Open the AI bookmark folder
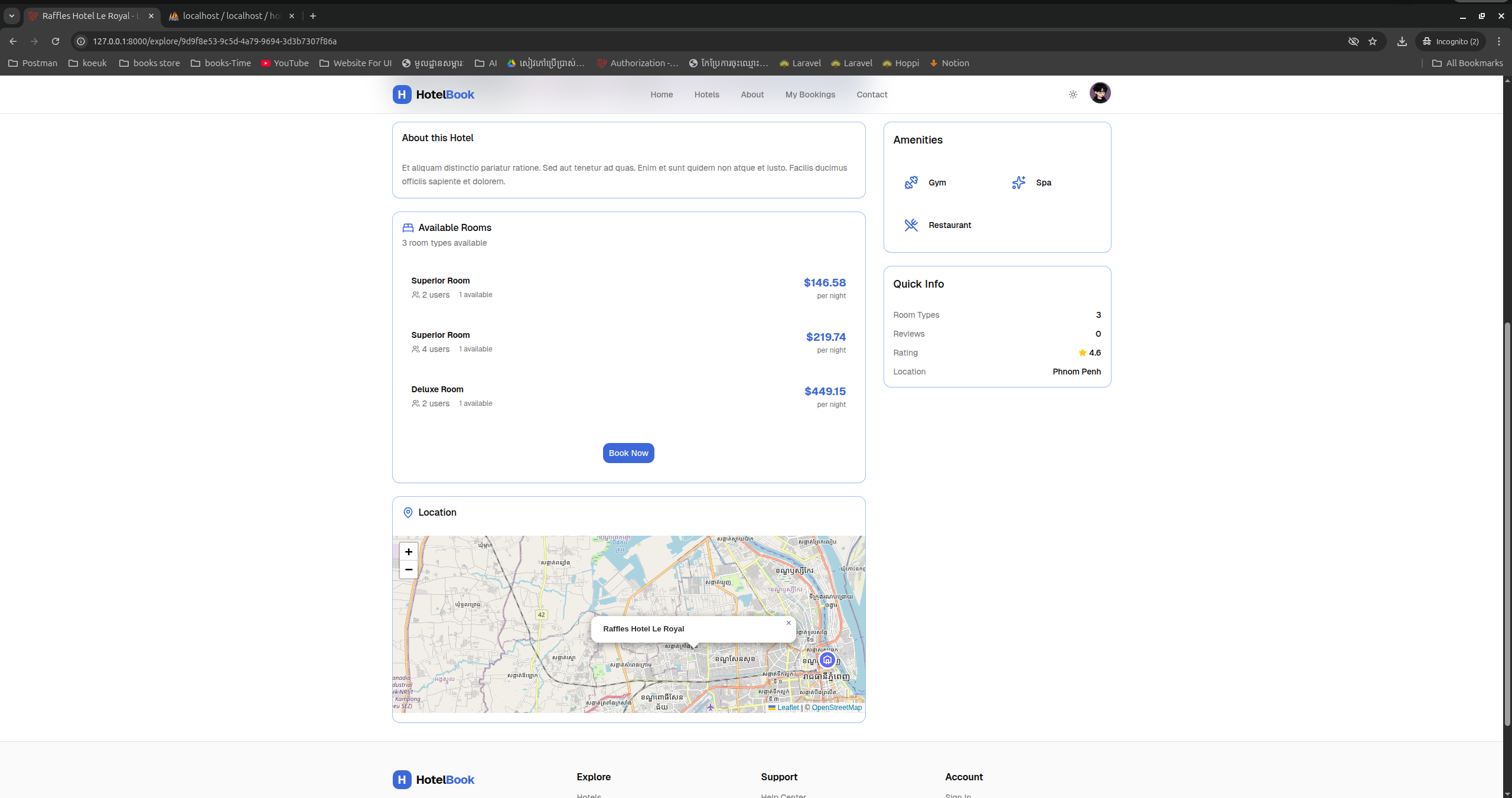 point(486,63)
